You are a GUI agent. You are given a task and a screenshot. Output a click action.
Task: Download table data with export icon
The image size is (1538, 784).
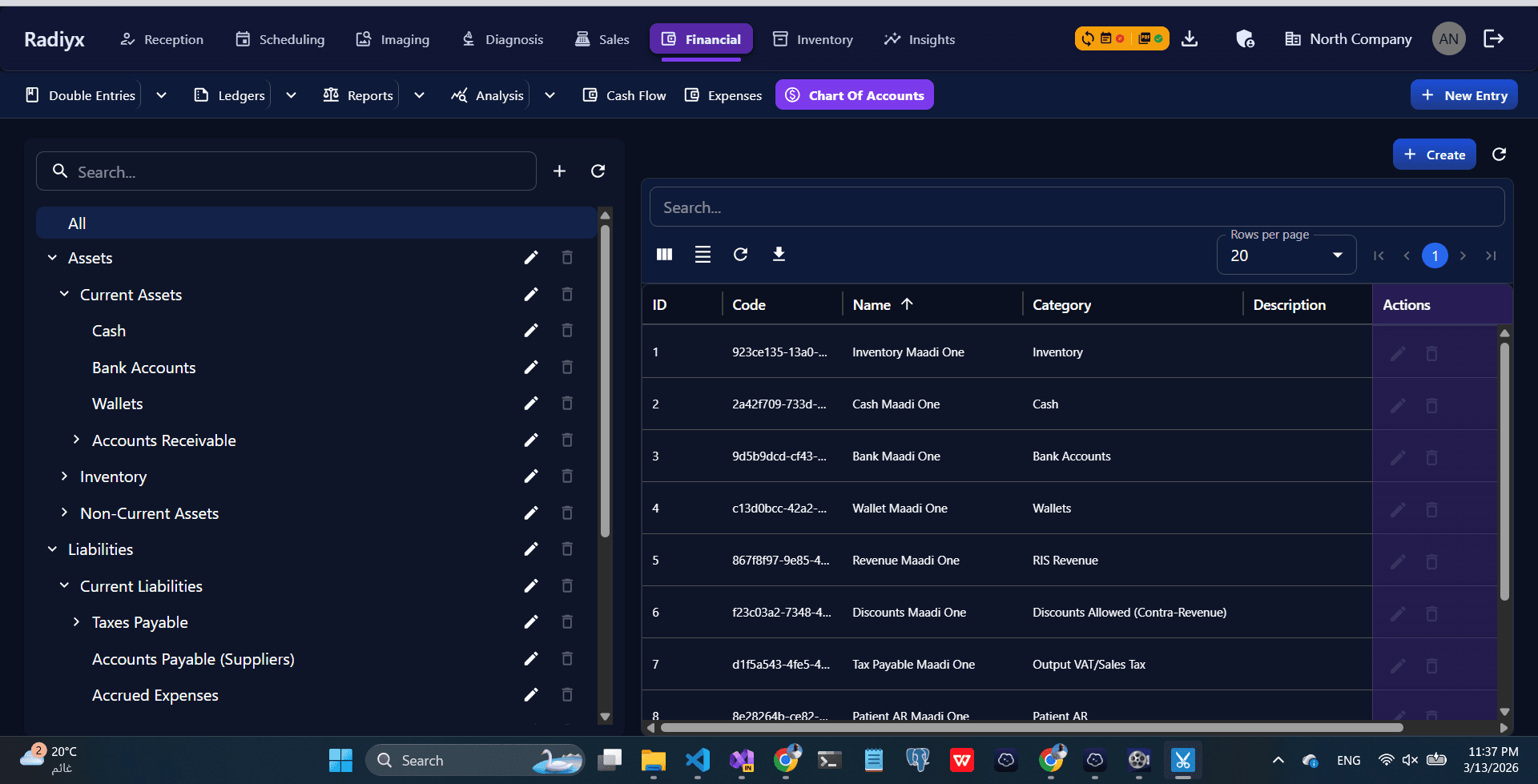(x=779, y=255)
